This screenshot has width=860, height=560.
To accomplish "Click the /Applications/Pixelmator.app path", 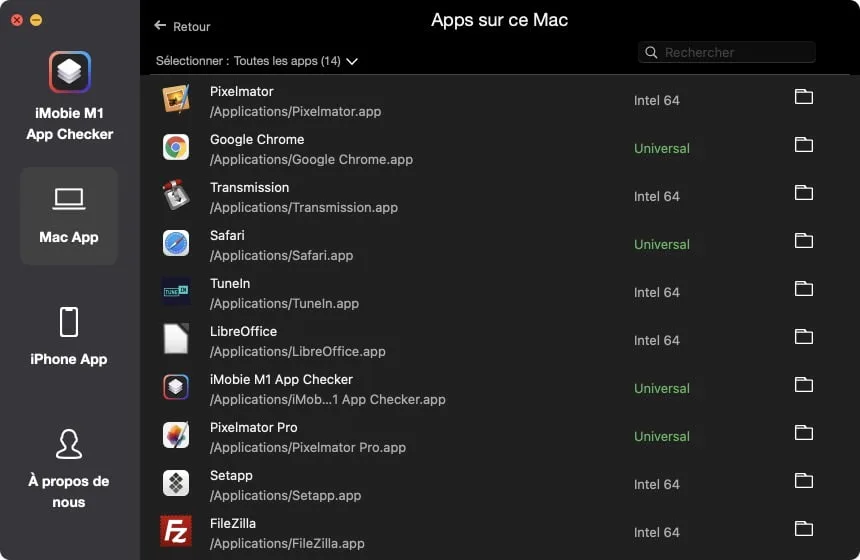I will [296, 111].
